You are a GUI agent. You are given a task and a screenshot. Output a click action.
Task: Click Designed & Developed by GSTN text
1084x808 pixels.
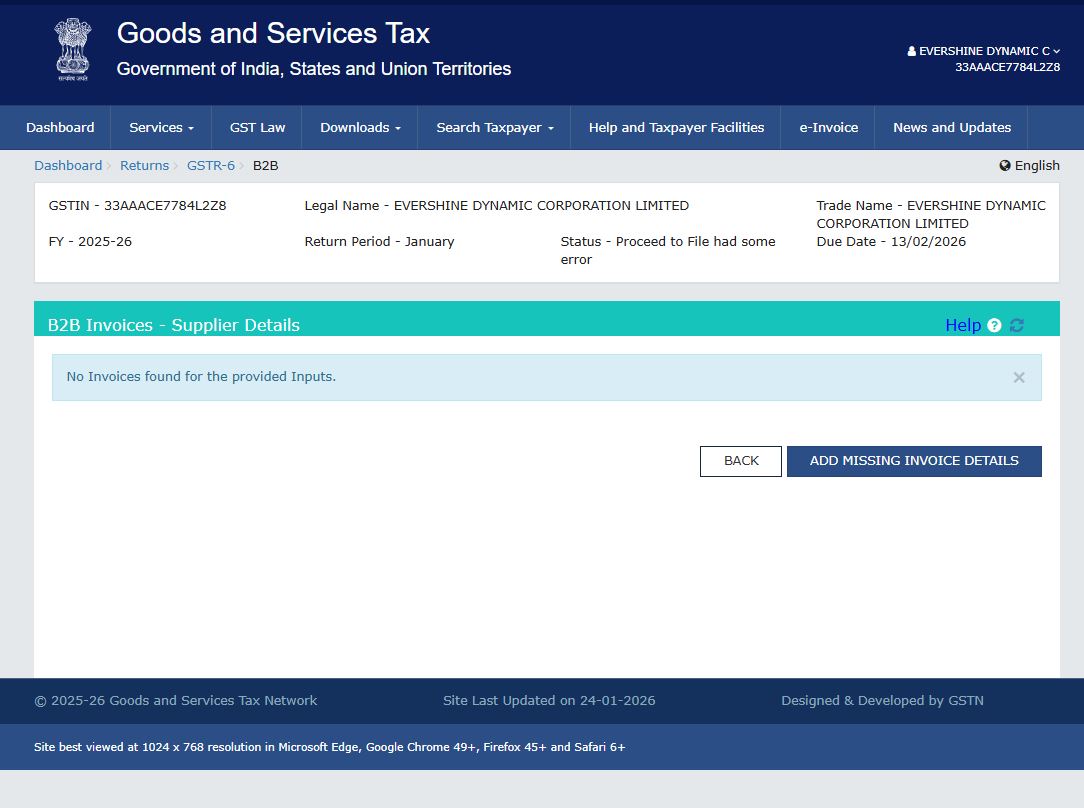pos(882,701)
